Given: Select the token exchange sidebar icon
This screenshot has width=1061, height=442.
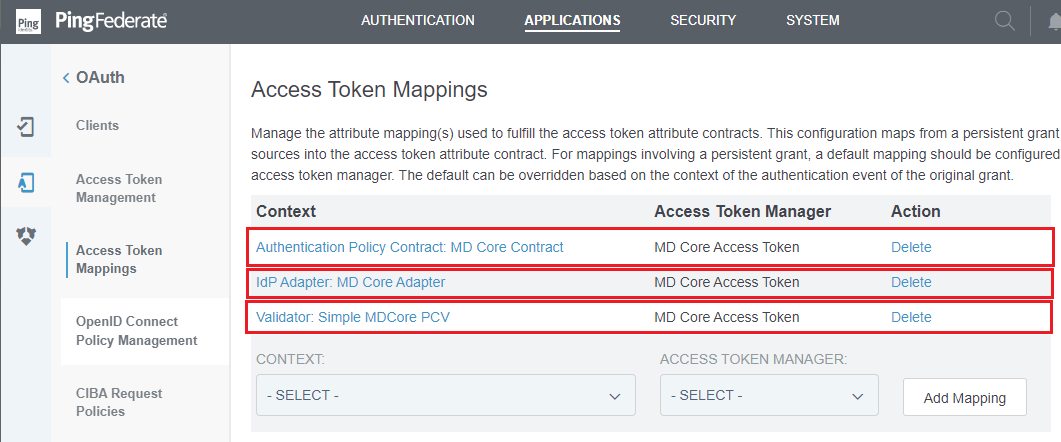Looking at the screenshot, I should click(25, 236).
